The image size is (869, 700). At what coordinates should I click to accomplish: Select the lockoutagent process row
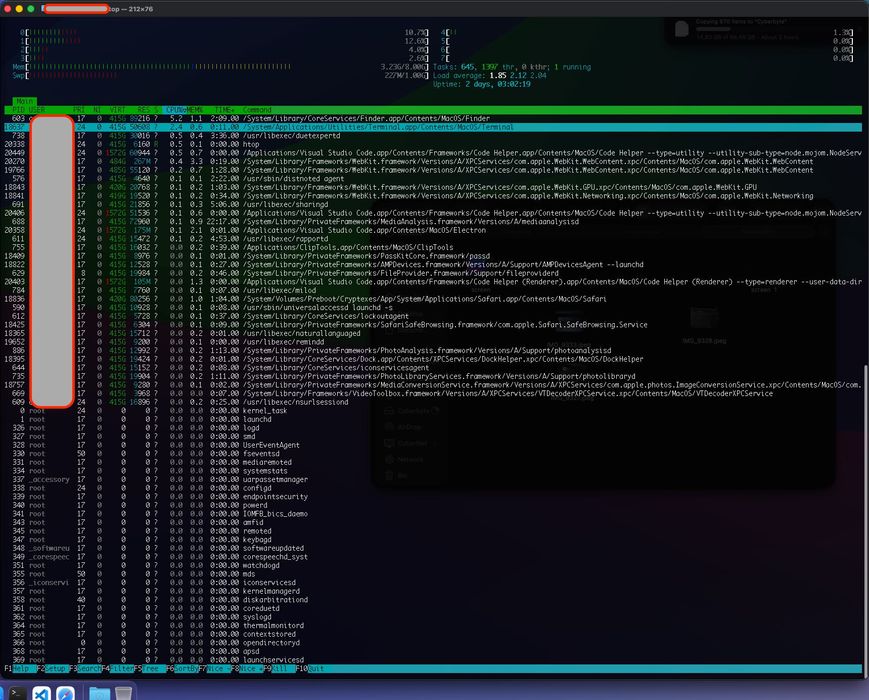[x=433, y=316]
